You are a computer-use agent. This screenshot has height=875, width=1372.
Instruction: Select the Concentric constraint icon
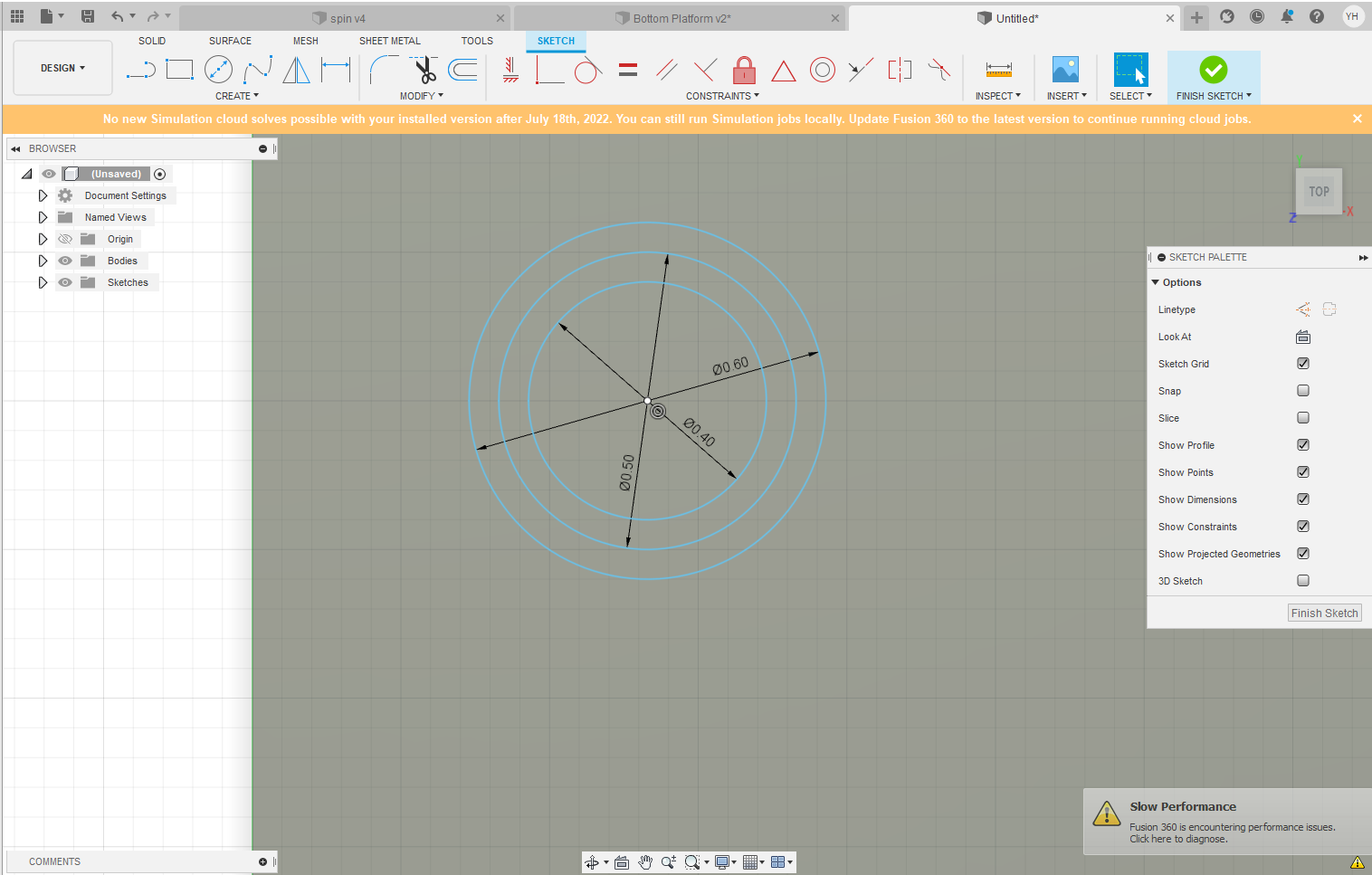(822, 70)
